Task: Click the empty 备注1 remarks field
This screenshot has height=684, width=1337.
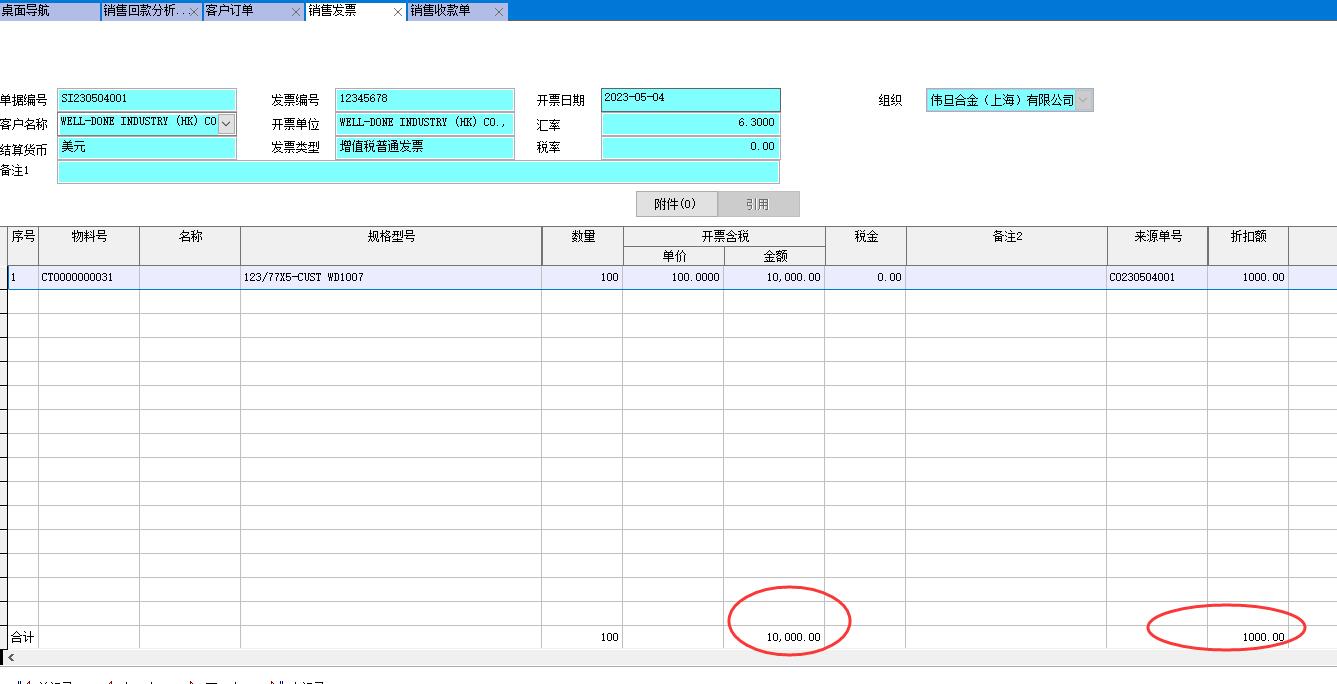Action: 417,171
